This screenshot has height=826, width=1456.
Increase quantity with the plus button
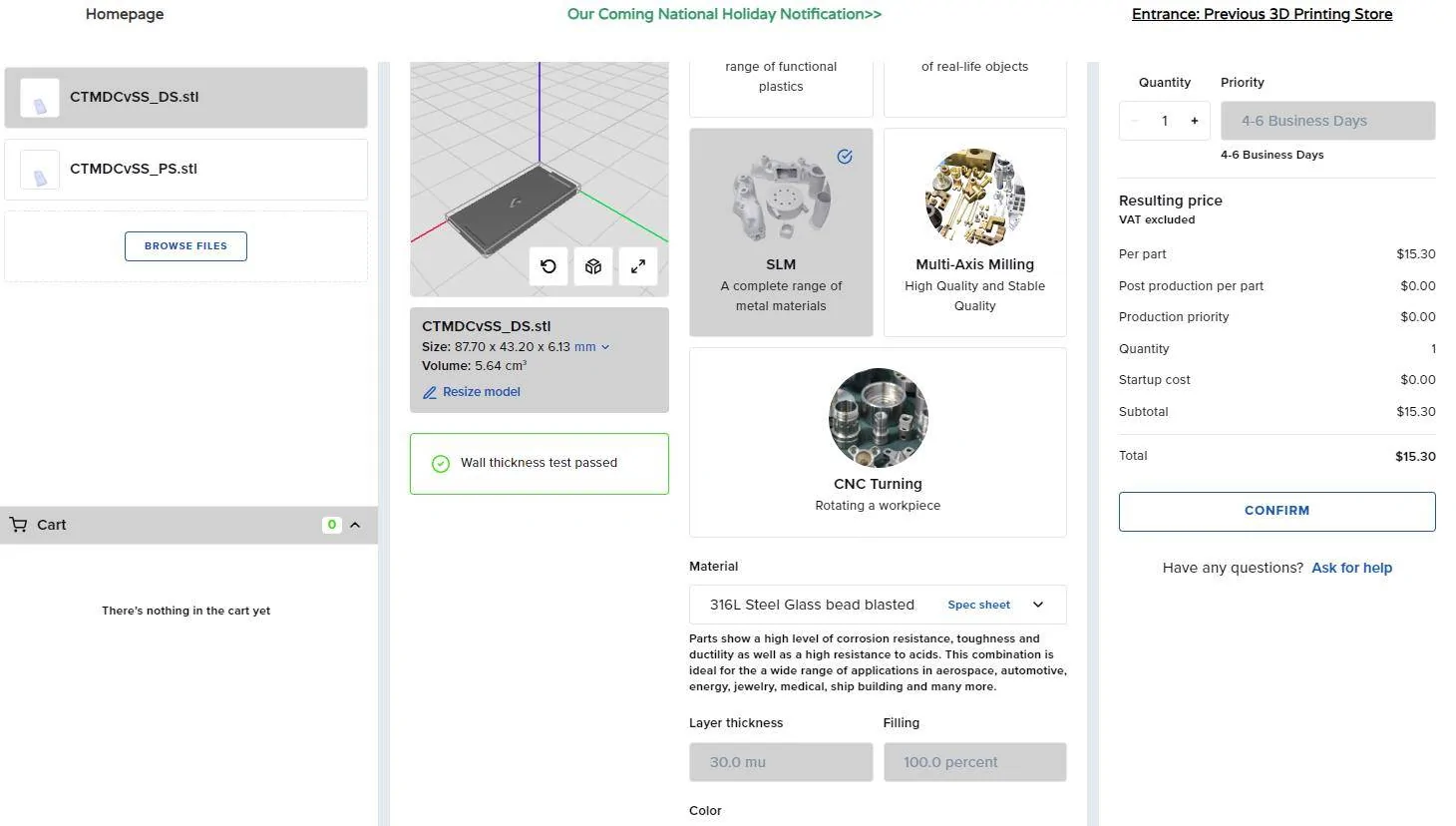click(x=1195, y=121)
